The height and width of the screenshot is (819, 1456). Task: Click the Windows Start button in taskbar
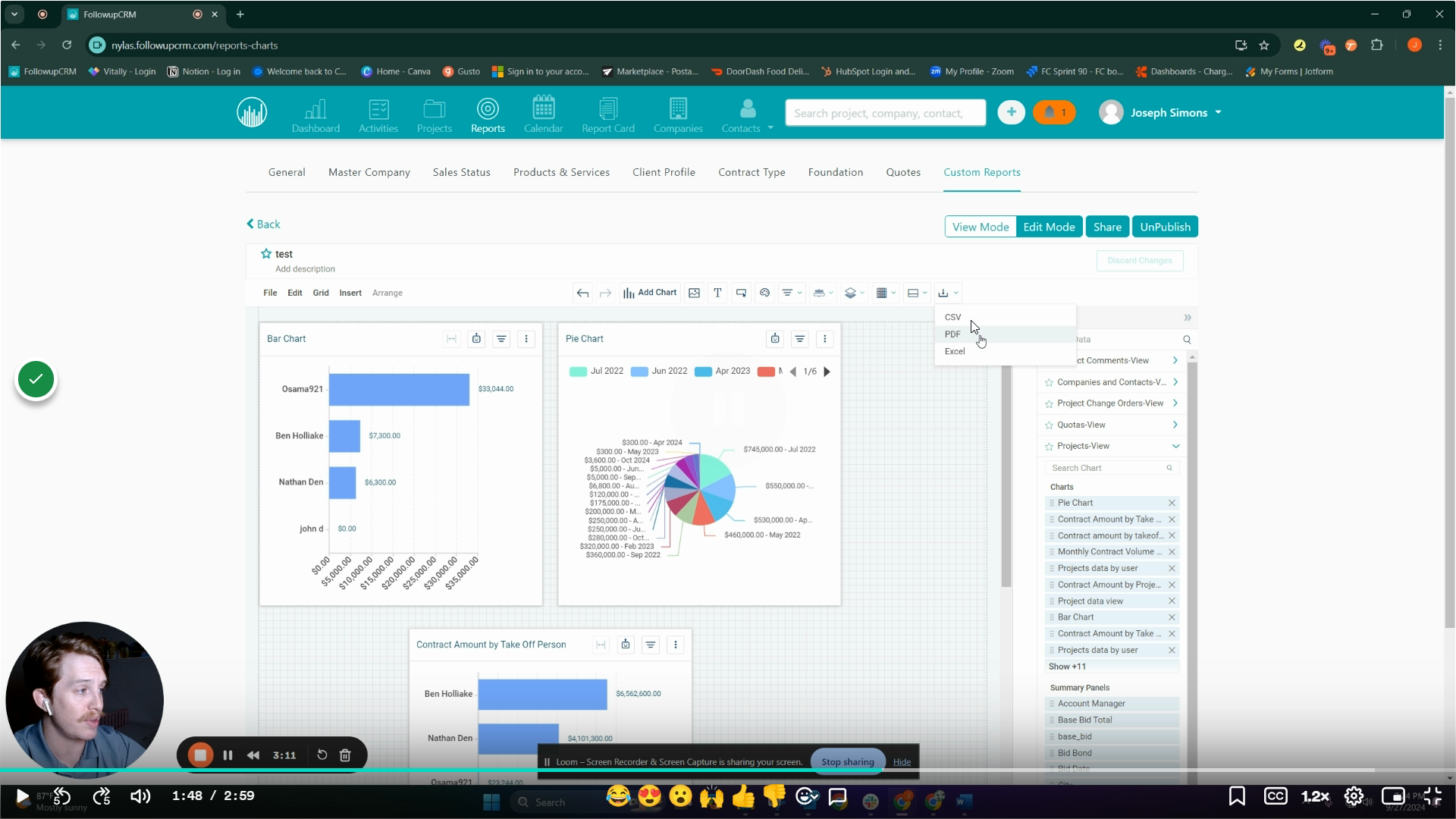(491, 802)
